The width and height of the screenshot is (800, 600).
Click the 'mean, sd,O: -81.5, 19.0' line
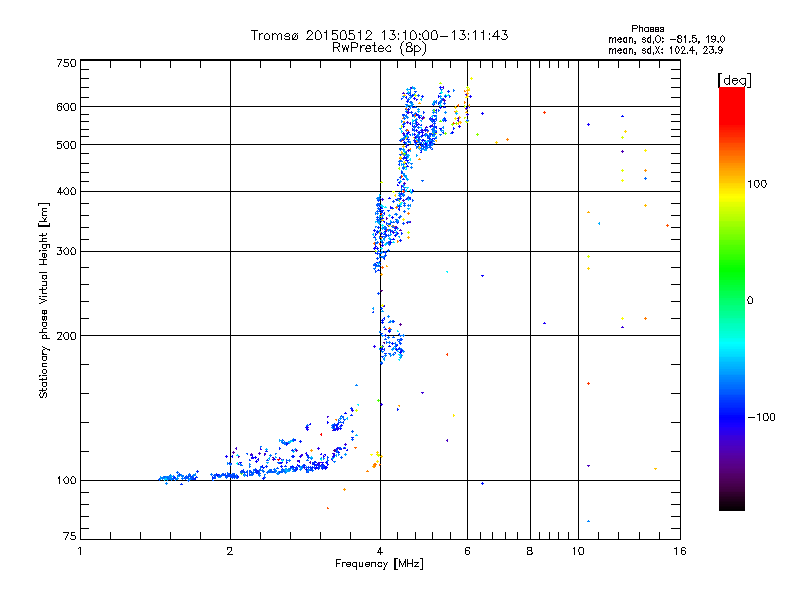tap(666, 39)
